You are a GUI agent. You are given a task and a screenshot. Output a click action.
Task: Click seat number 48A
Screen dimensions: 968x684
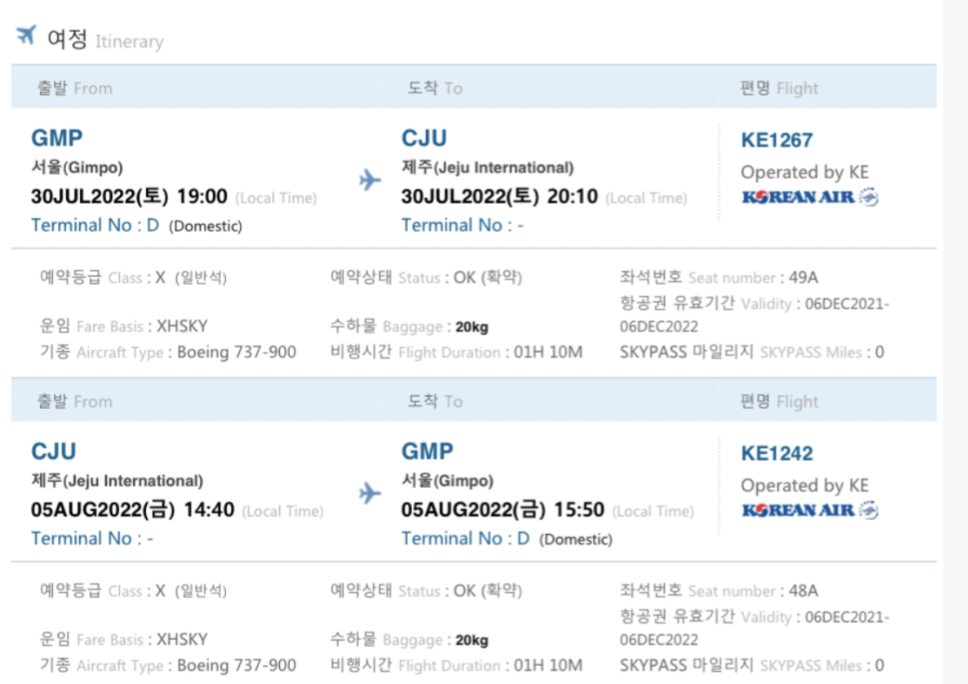803,591
